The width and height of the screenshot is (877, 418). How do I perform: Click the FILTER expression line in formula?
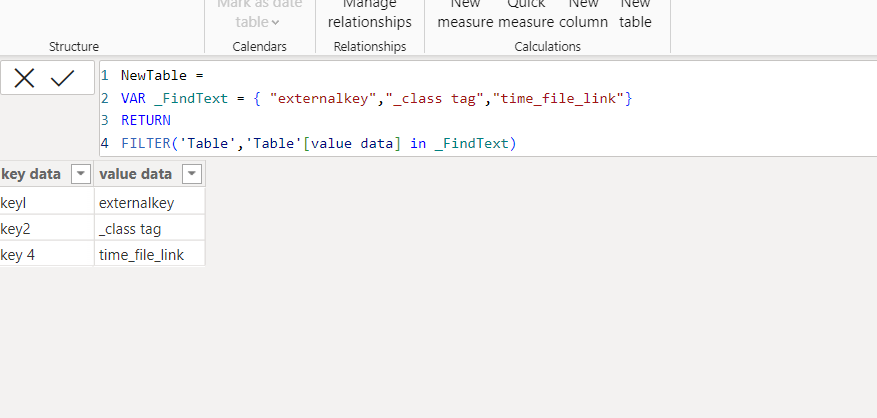click(319, 143)
